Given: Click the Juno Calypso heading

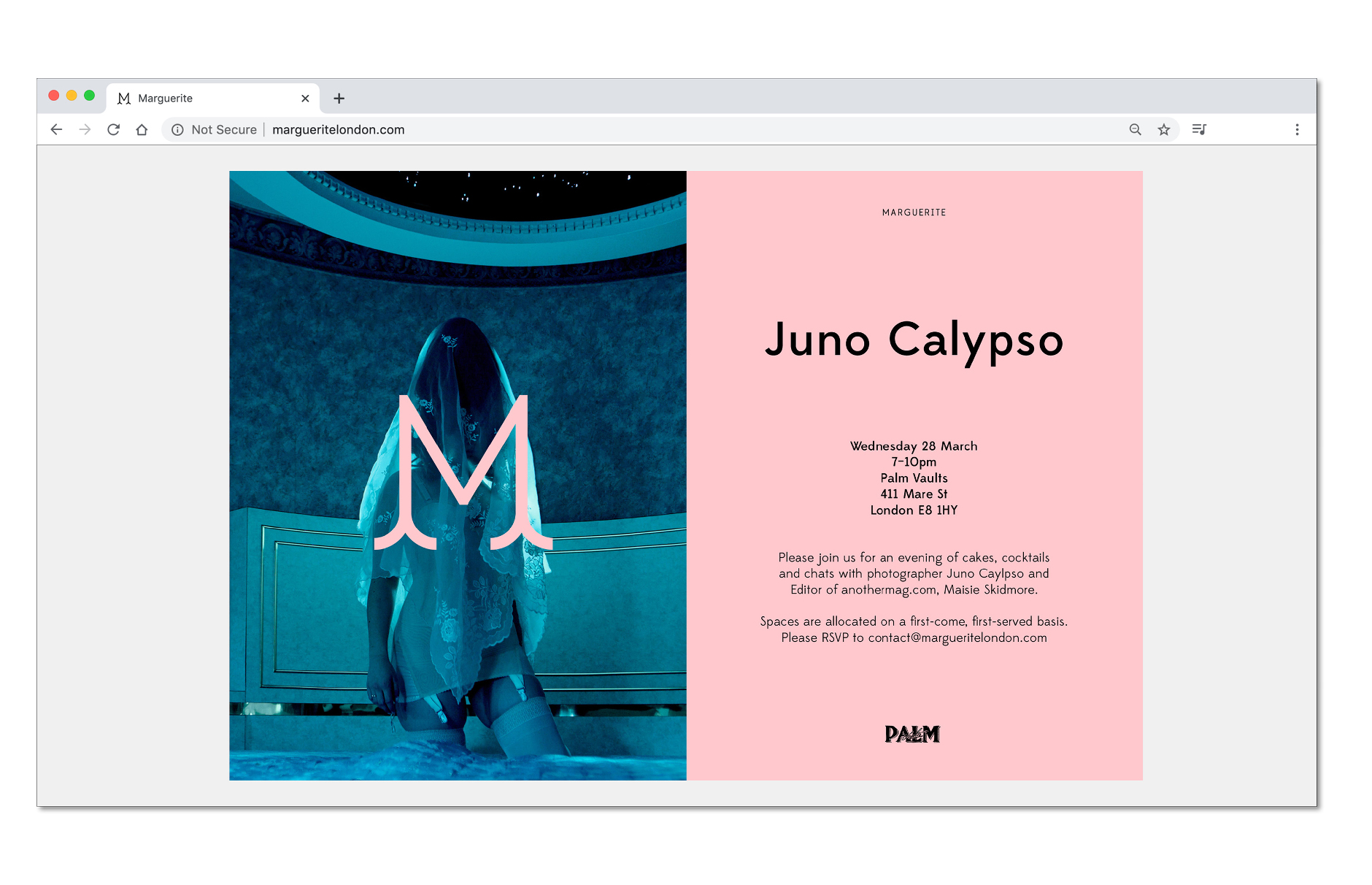Looking at the screenshot, I should (x=914, y=340).
